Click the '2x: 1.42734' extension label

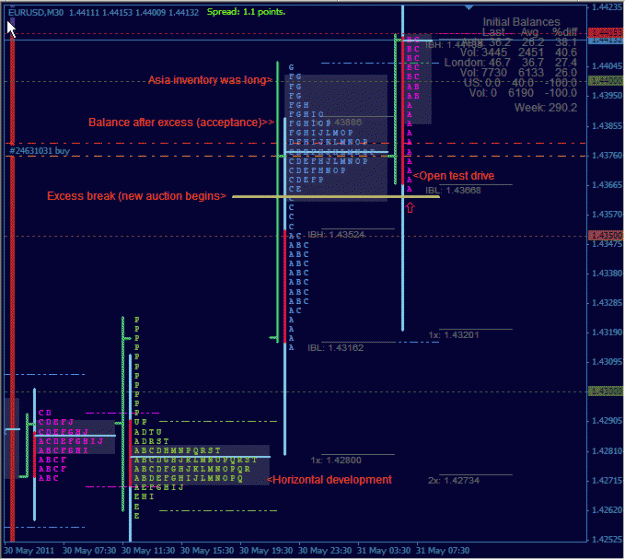454,481
